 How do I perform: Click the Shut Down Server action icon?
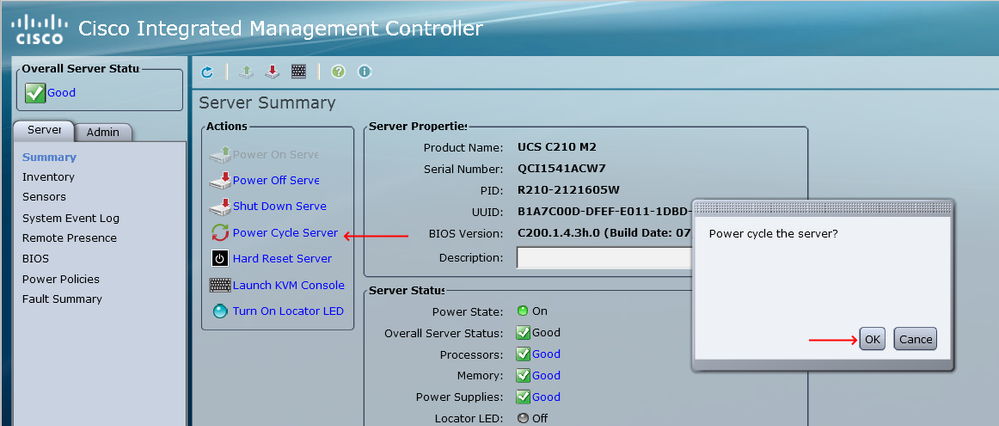point(220,206)
